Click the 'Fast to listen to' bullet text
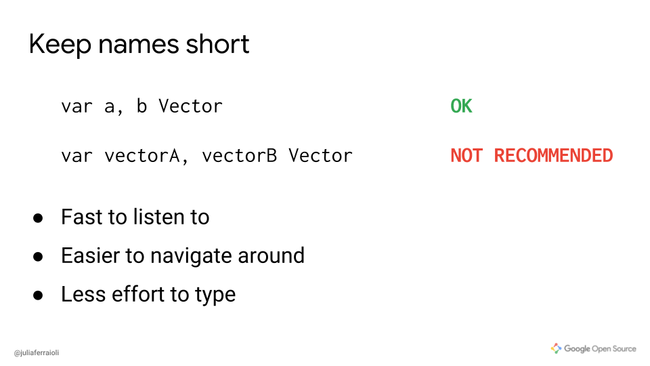 pyautogui.click(x=135, y=217)
